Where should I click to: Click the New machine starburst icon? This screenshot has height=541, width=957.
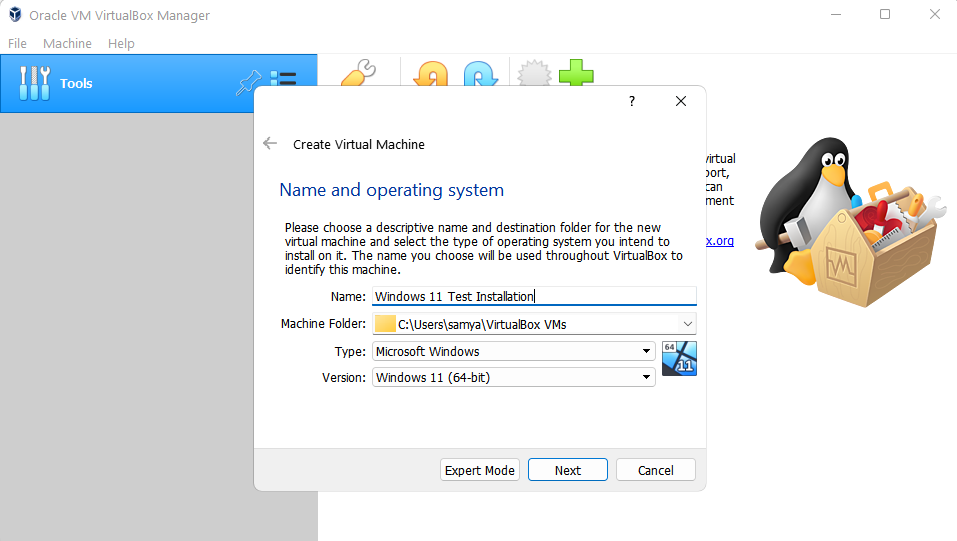pos(534,73)
